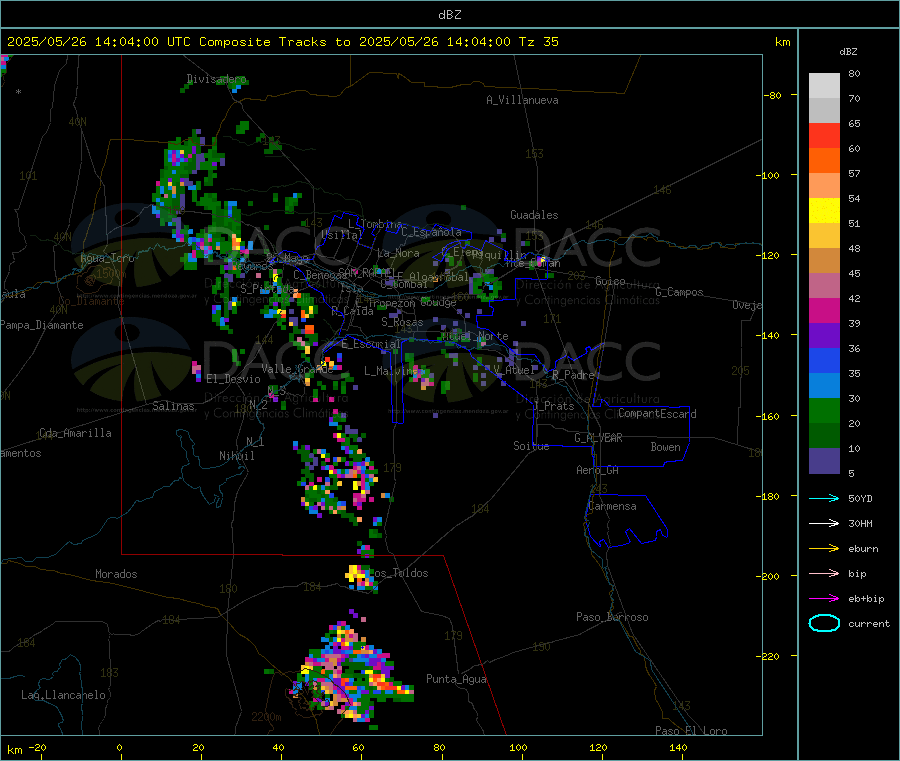Click the 'La_Nora' map label
The height and width of the screenshot is (761, 900).
[x=398, y=253]
